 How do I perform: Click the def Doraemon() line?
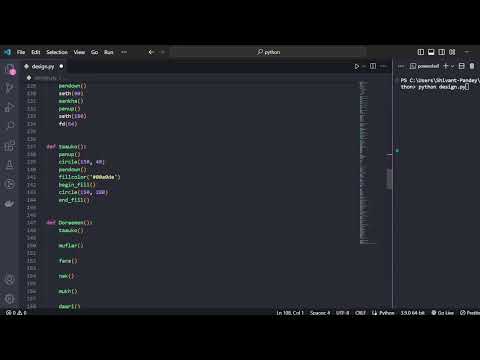click(x=69, y=222)
